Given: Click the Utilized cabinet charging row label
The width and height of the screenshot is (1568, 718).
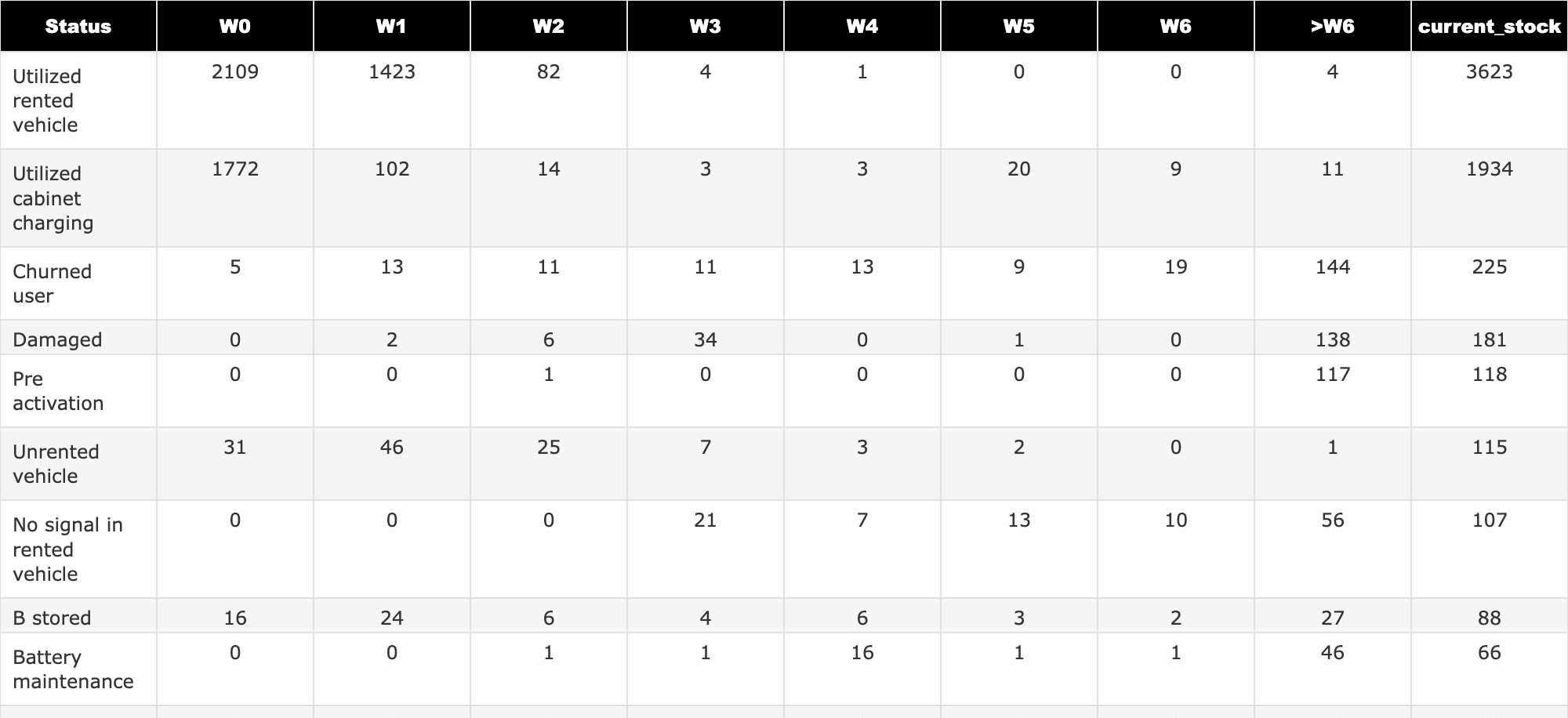Looking at the screenshot, I should [x=53, y=198].
